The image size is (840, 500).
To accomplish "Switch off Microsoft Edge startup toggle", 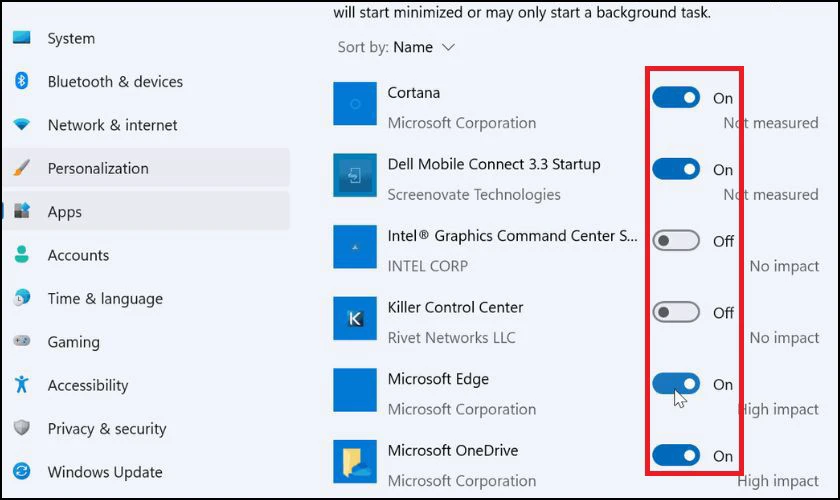I will click(x=676, y=384).
